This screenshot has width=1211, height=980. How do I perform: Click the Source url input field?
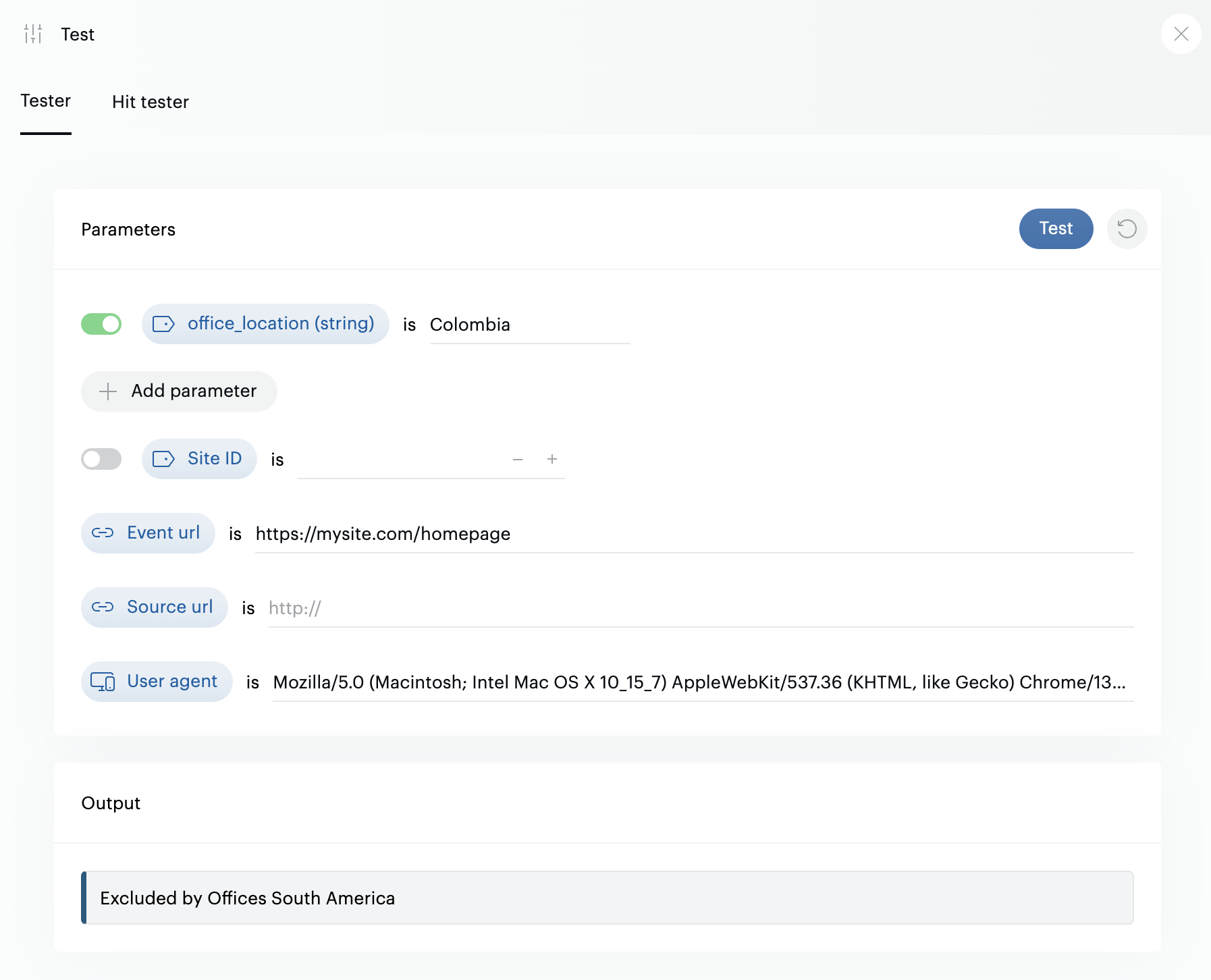[699, 608]
